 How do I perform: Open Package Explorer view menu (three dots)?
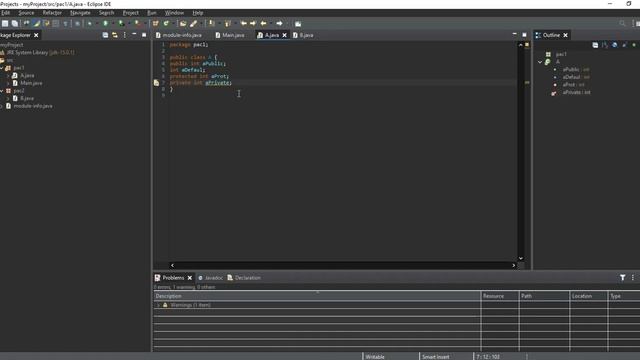124,35
